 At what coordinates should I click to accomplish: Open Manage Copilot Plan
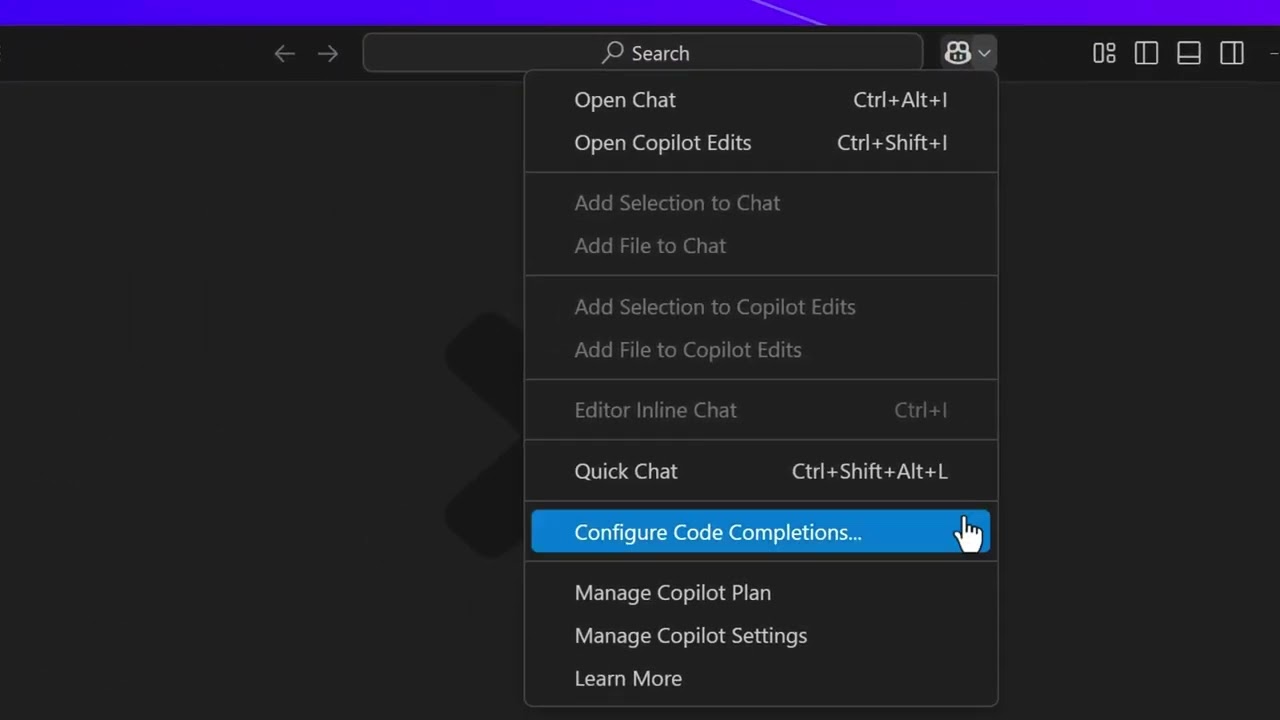pyautogui.click(x=672, y=593)
